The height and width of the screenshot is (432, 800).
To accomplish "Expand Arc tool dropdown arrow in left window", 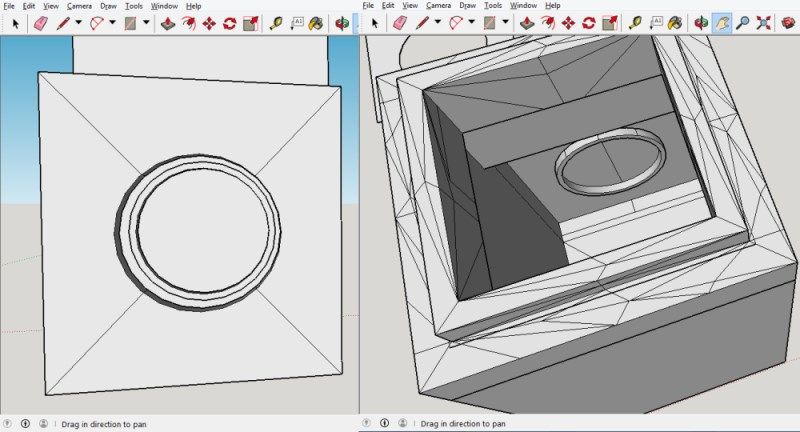I will click(x=112, y=22).
